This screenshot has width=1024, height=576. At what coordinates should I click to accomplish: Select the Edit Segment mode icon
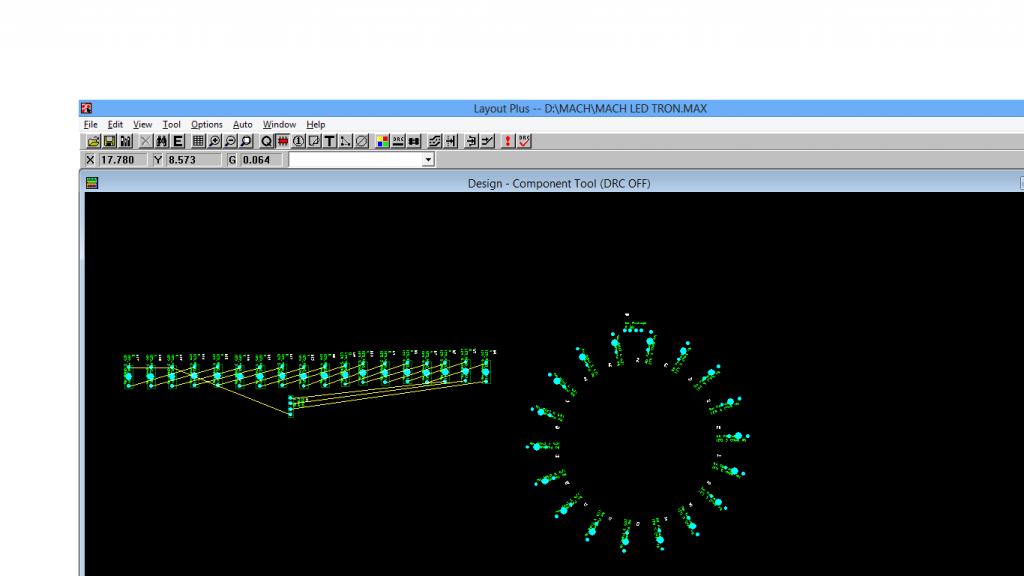coord(471,141)
